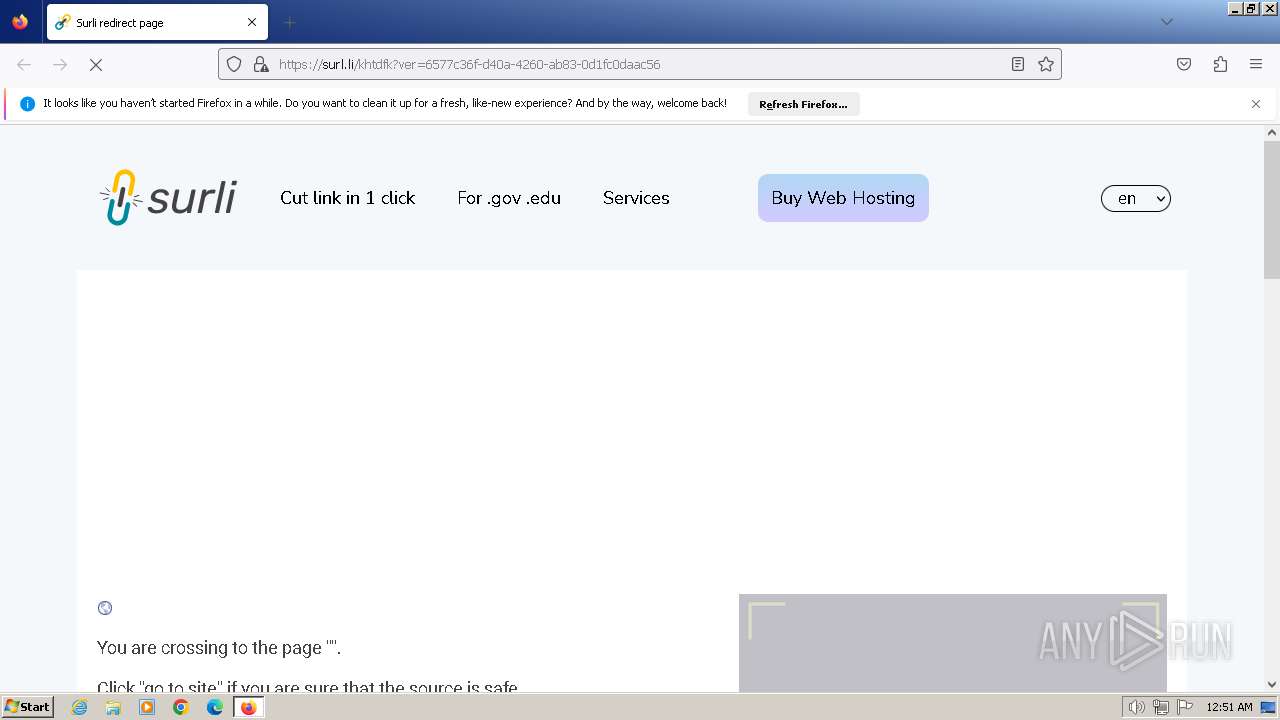Open the Surli logo homepage link

168,197
